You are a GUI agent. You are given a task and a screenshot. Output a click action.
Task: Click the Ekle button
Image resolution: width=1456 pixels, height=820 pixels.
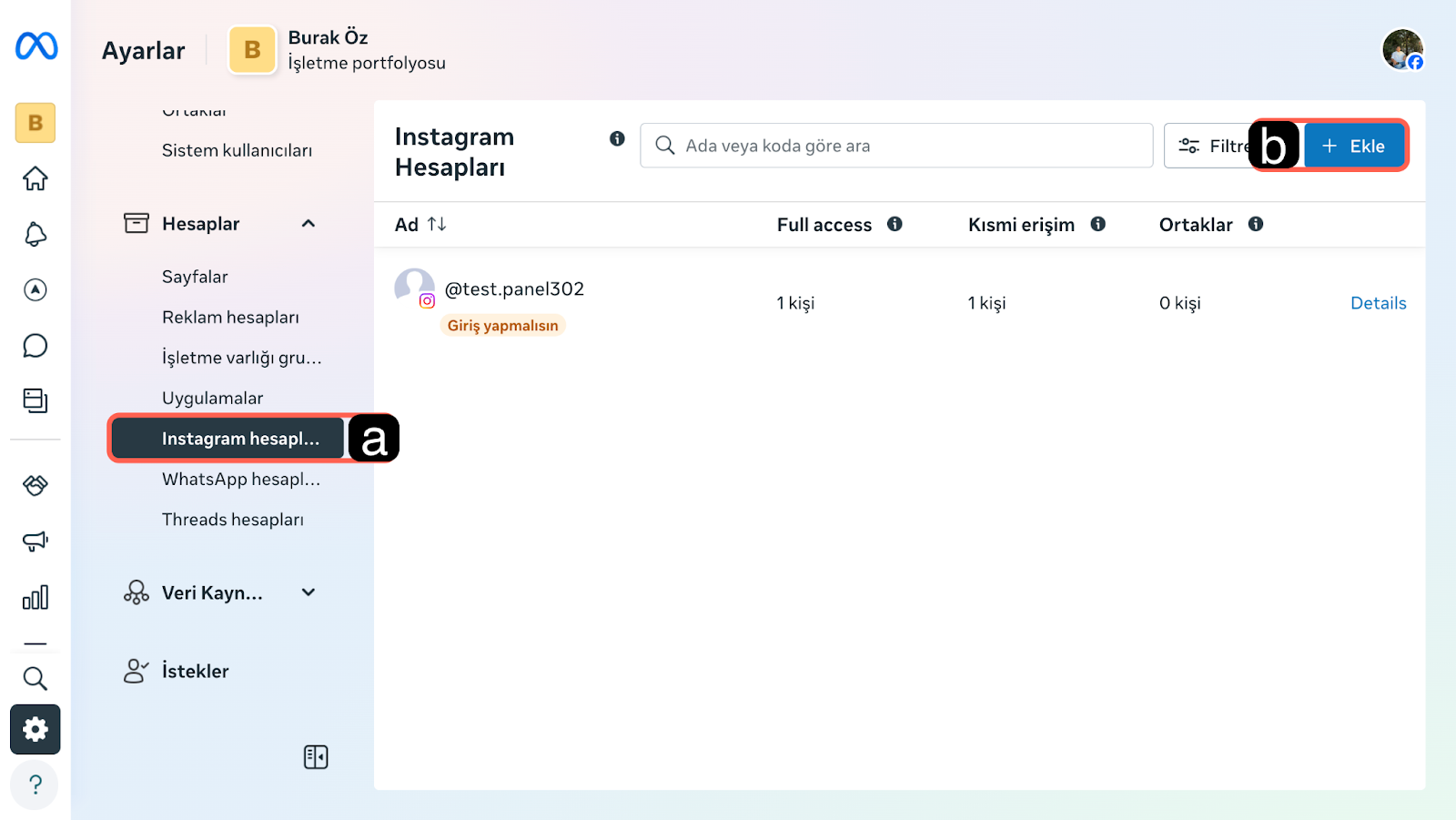pos(1354,147)
